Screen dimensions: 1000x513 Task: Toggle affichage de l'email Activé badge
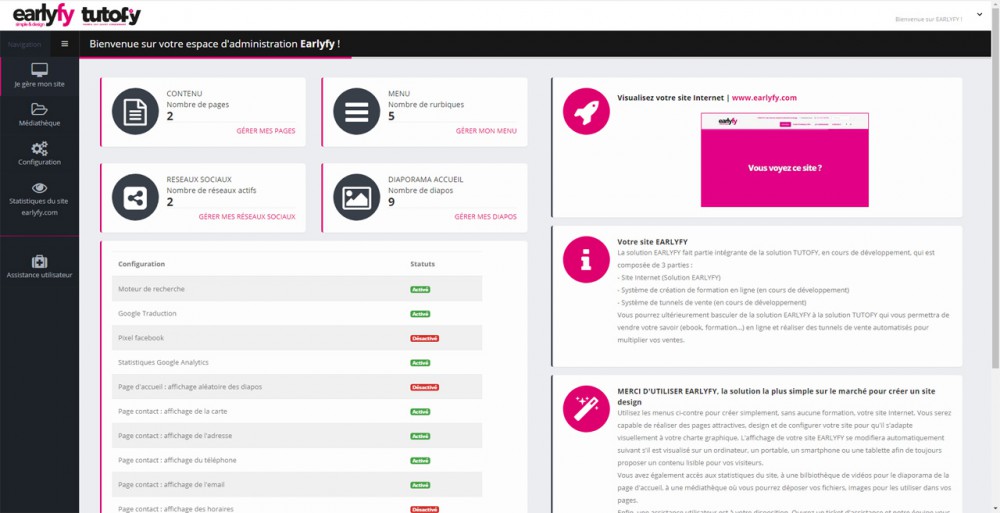420,486
